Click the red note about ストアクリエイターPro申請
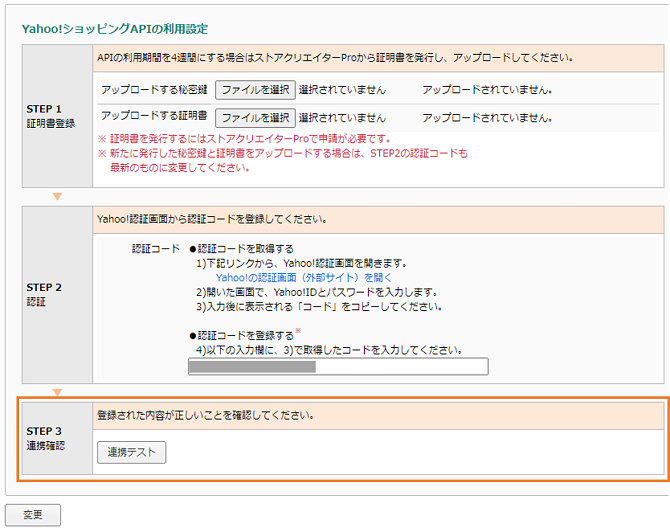 tap(244, 139)
